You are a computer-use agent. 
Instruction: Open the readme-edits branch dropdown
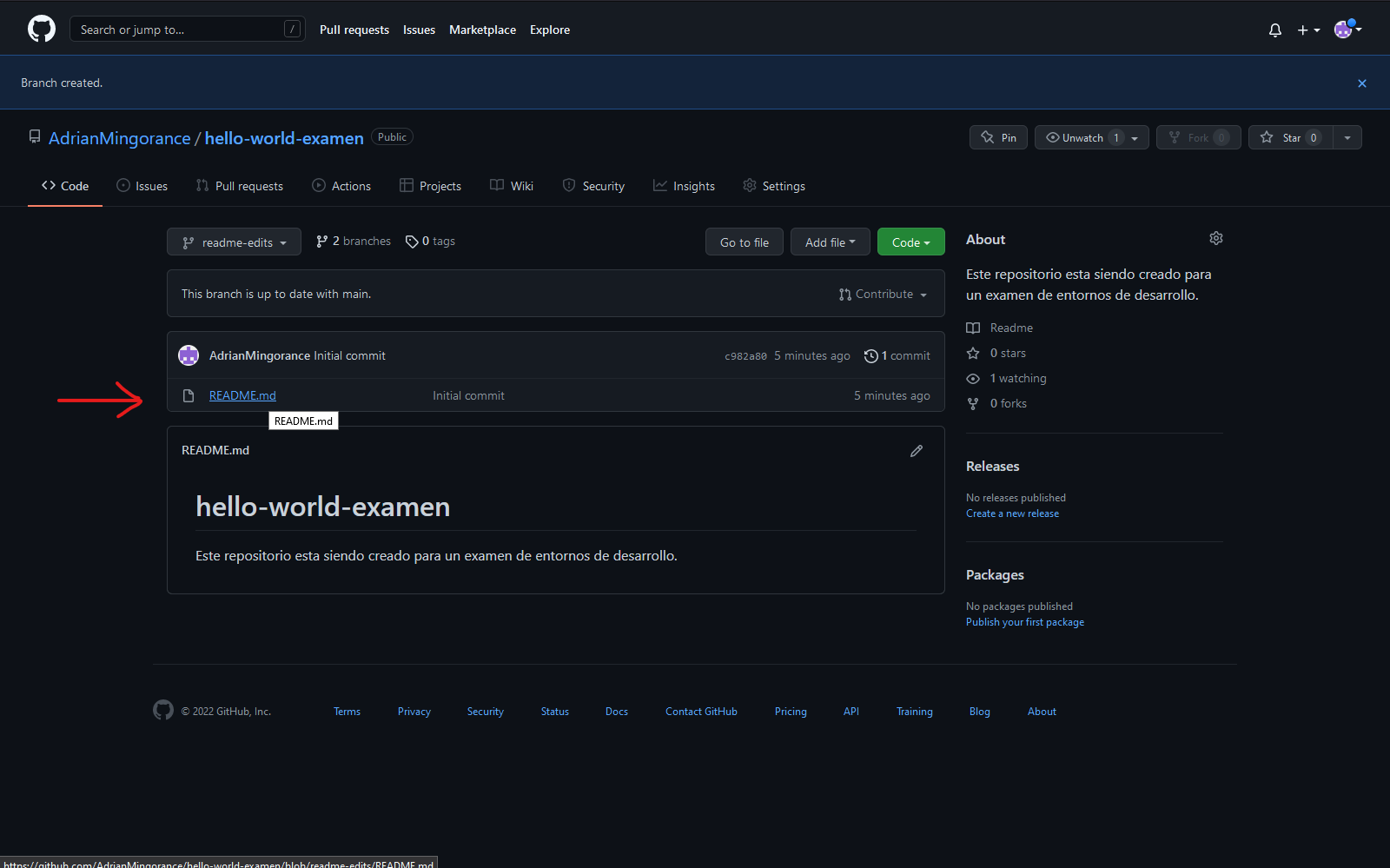[233, 242]
